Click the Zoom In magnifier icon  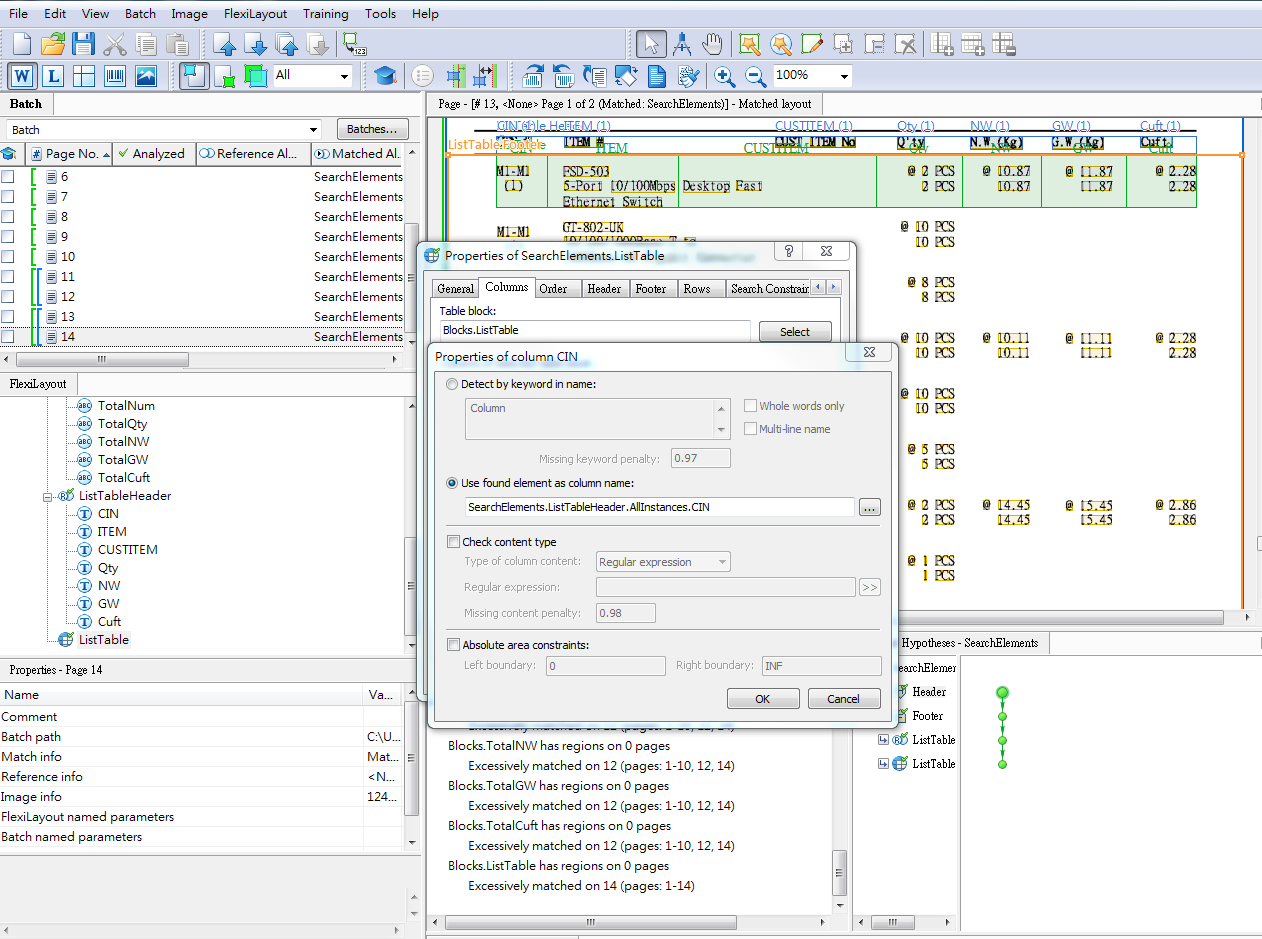tap(723, 76)
